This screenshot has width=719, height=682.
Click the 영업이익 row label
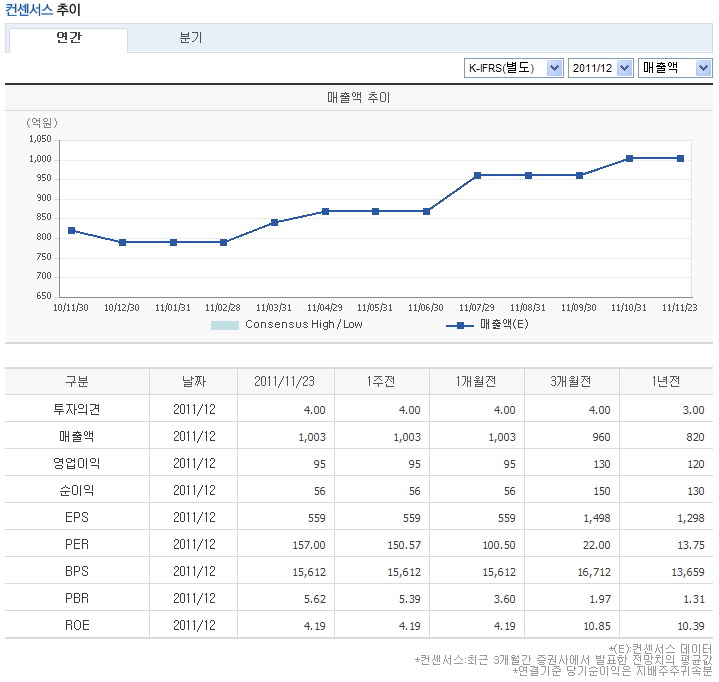(x=77, y=463)
